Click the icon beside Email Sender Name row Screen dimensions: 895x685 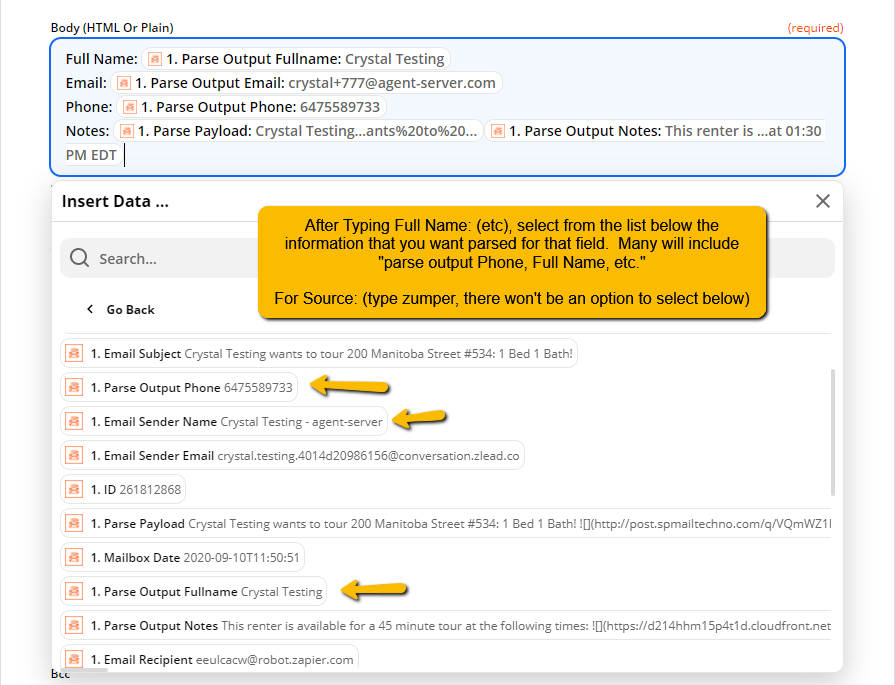pos(74,421)
